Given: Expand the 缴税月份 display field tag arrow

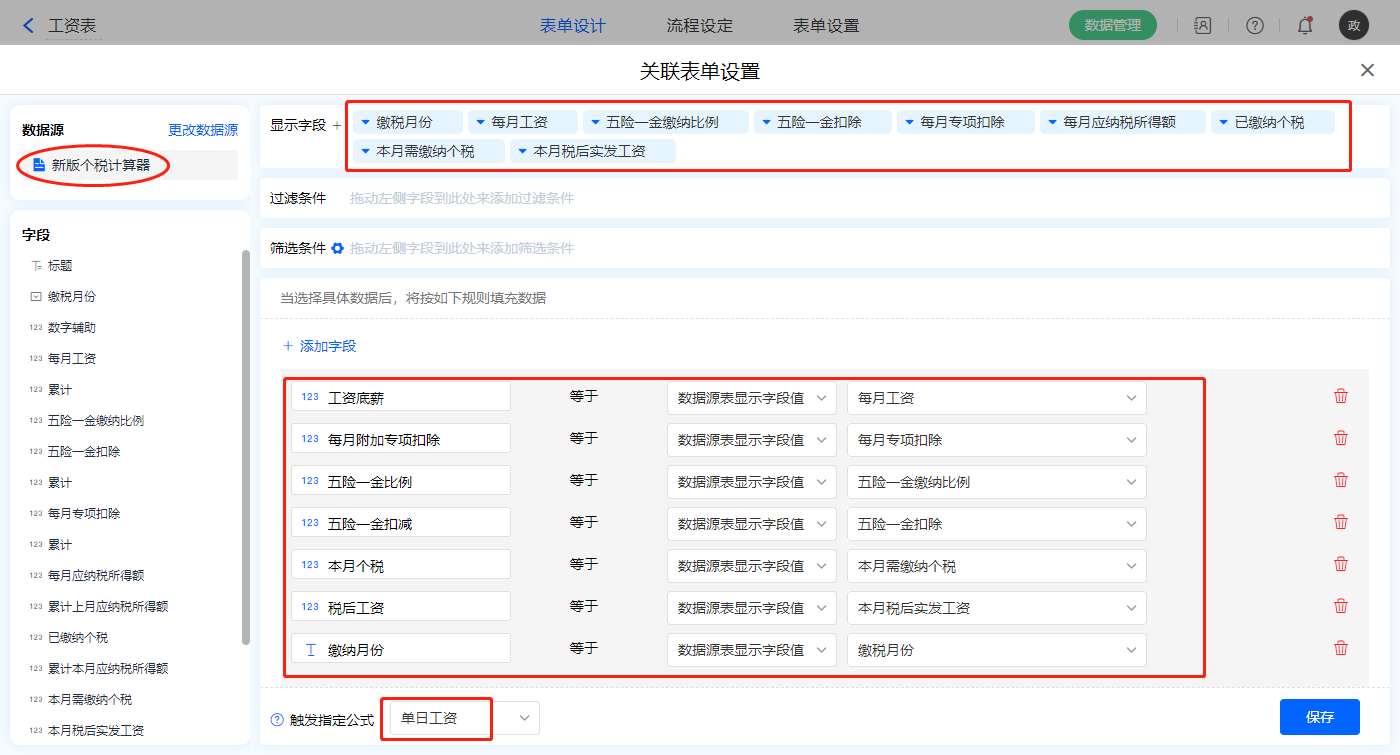Looking at the screenshot, I should 366,123.
